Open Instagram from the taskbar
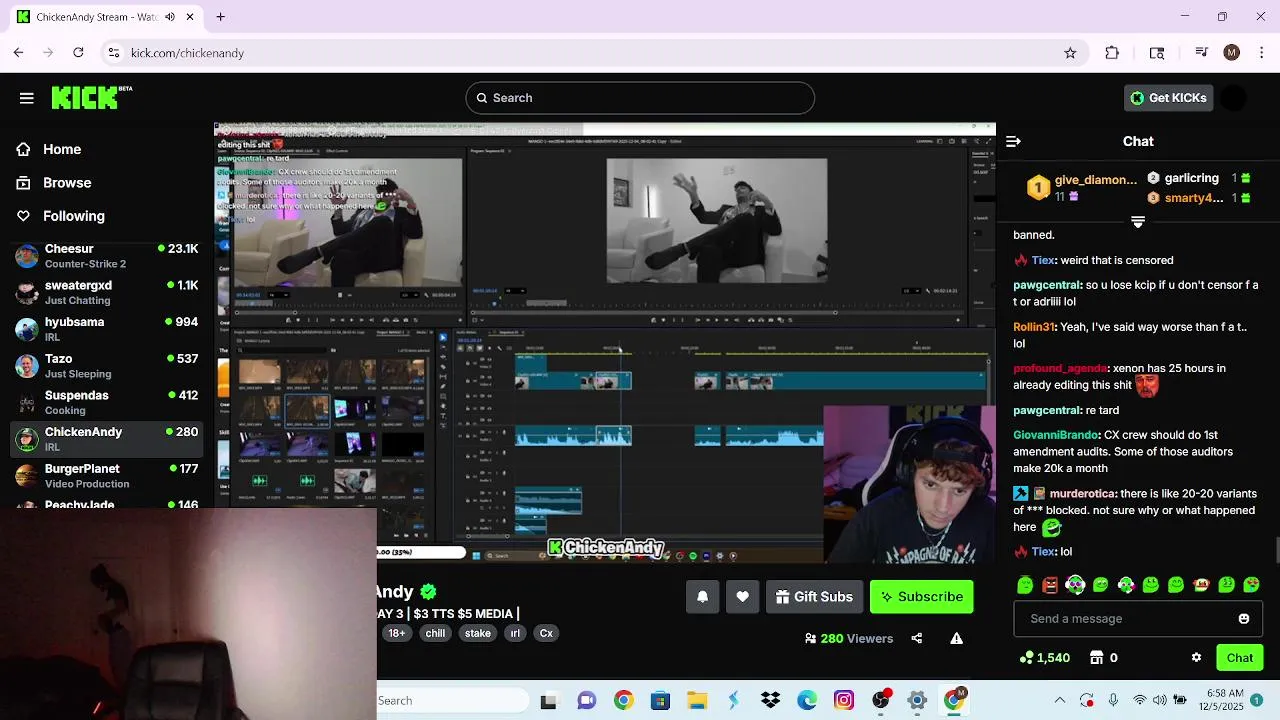Screen dimensions: 1280x720 click(x=844, y=701)
